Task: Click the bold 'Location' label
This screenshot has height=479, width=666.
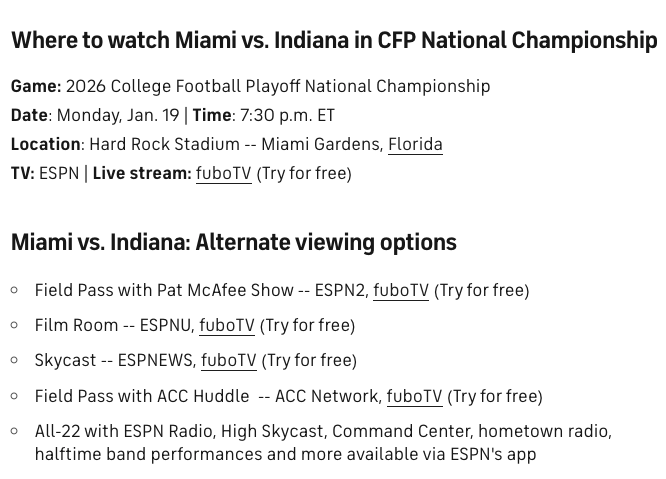Action: point(46,144)
